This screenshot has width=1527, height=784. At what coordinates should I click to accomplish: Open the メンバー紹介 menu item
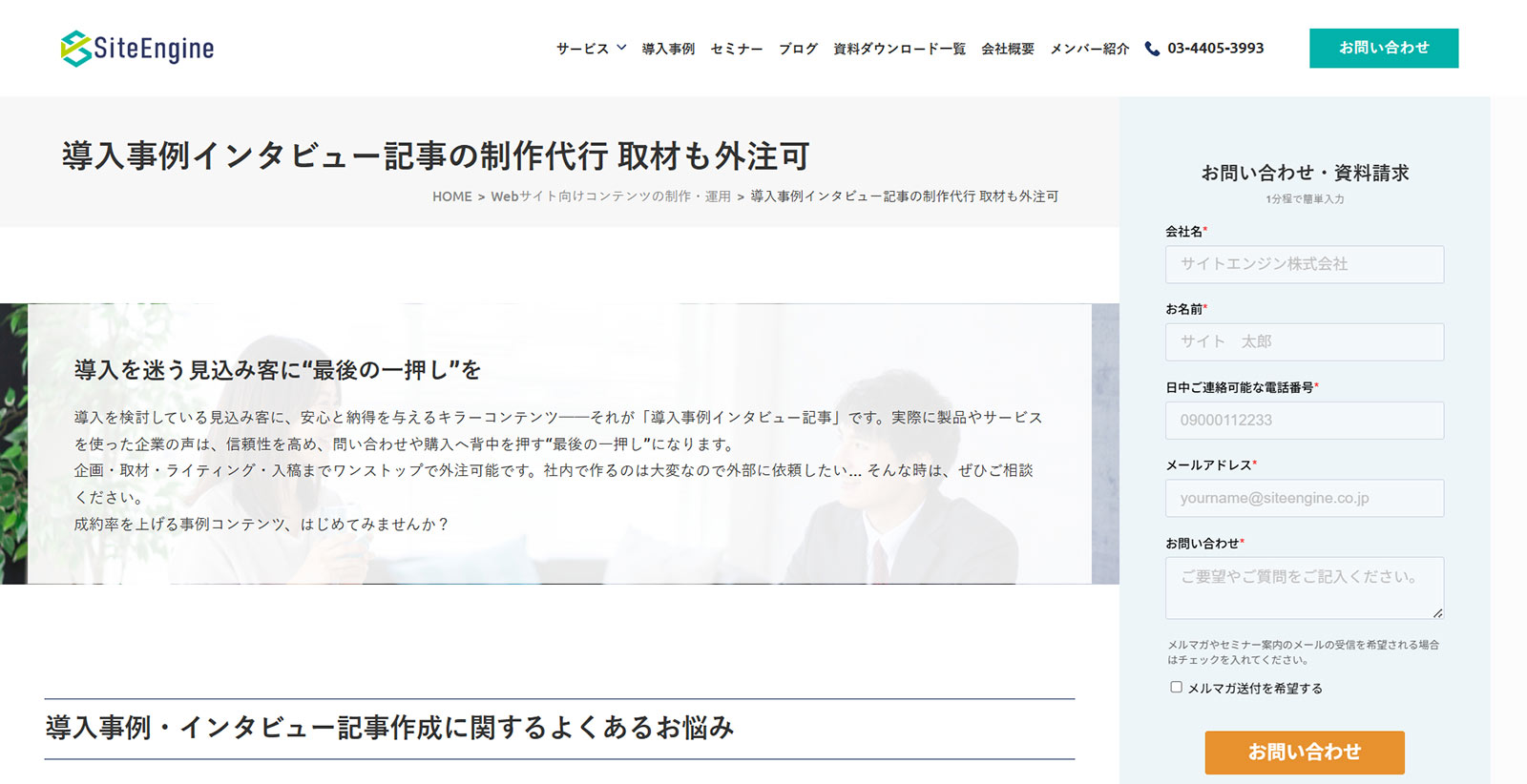click(1089, 49)
